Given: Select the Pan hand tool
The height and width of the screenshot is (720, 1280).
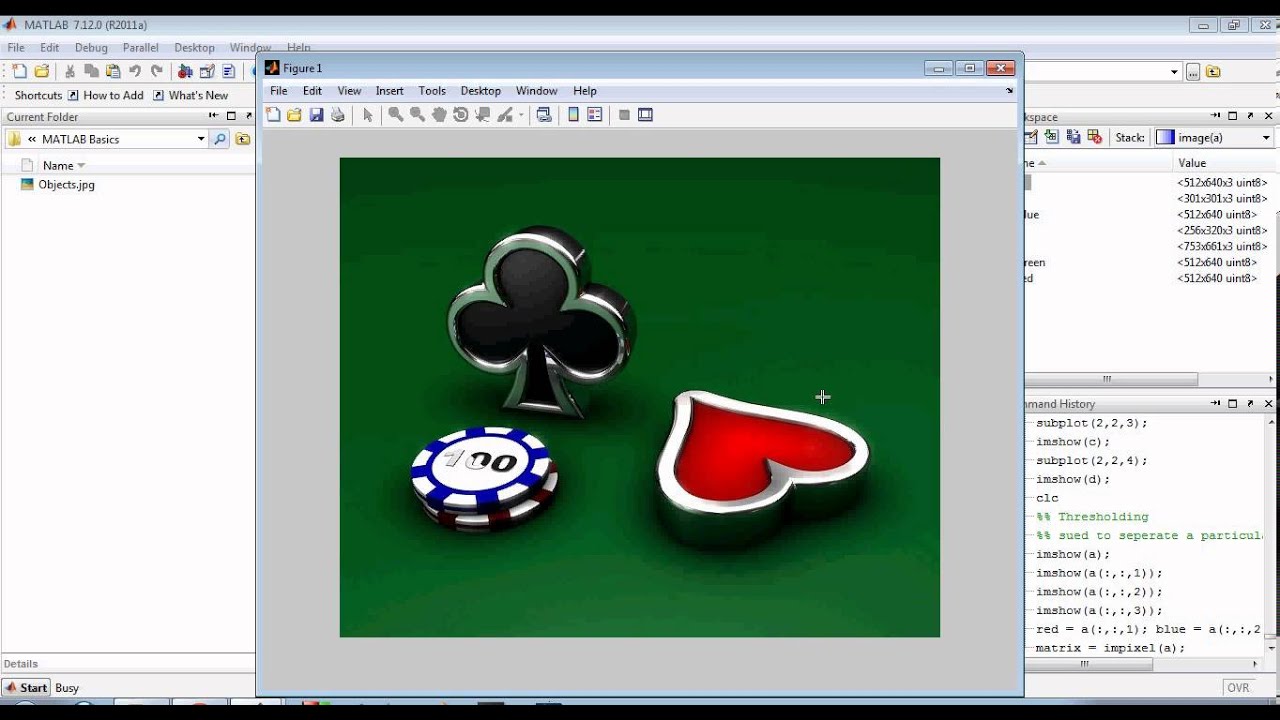Looking at the screenshot, I should coord(439,115).
